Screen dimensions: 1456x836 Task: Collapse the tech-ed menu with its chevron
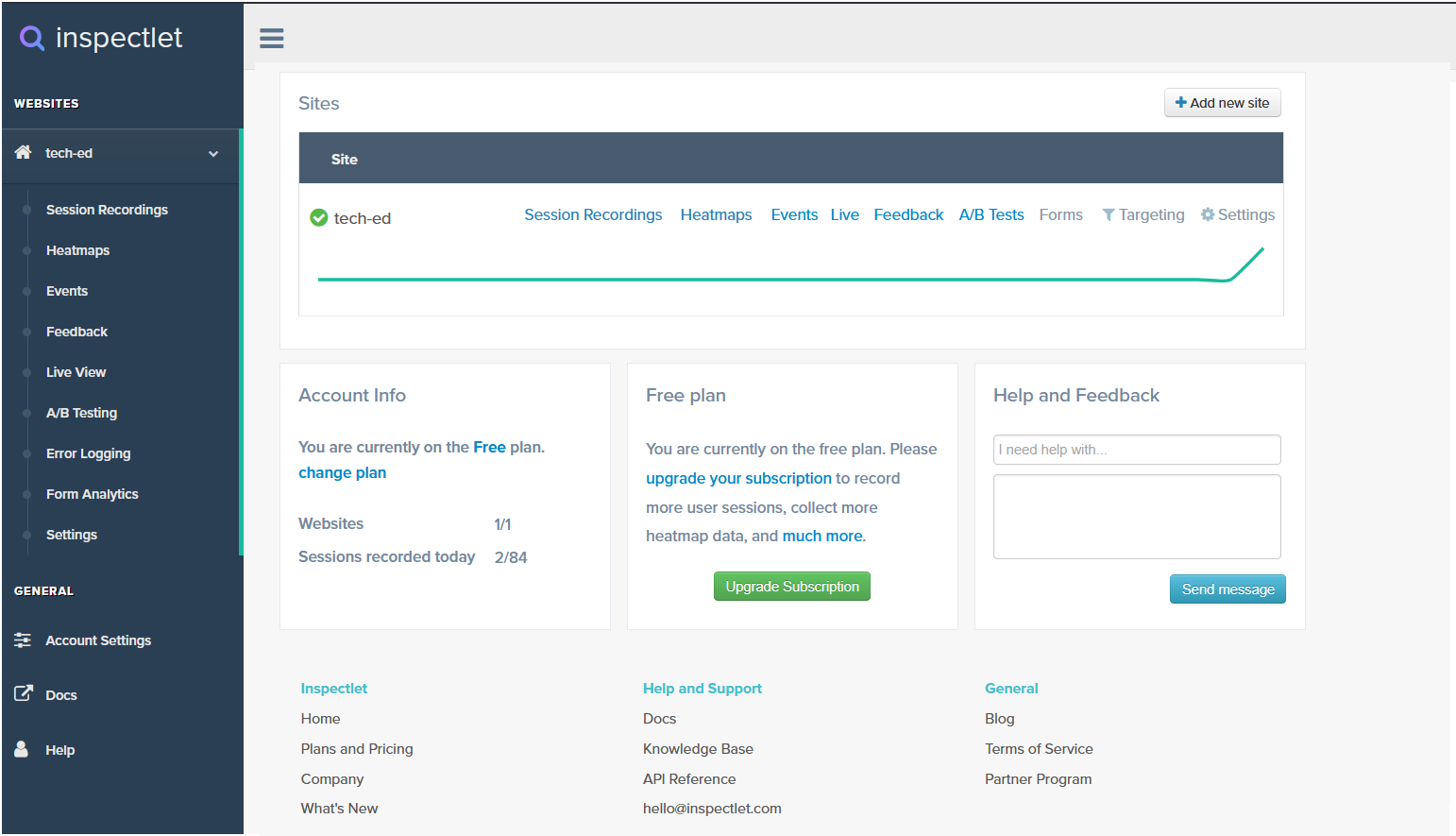[212, 153]
